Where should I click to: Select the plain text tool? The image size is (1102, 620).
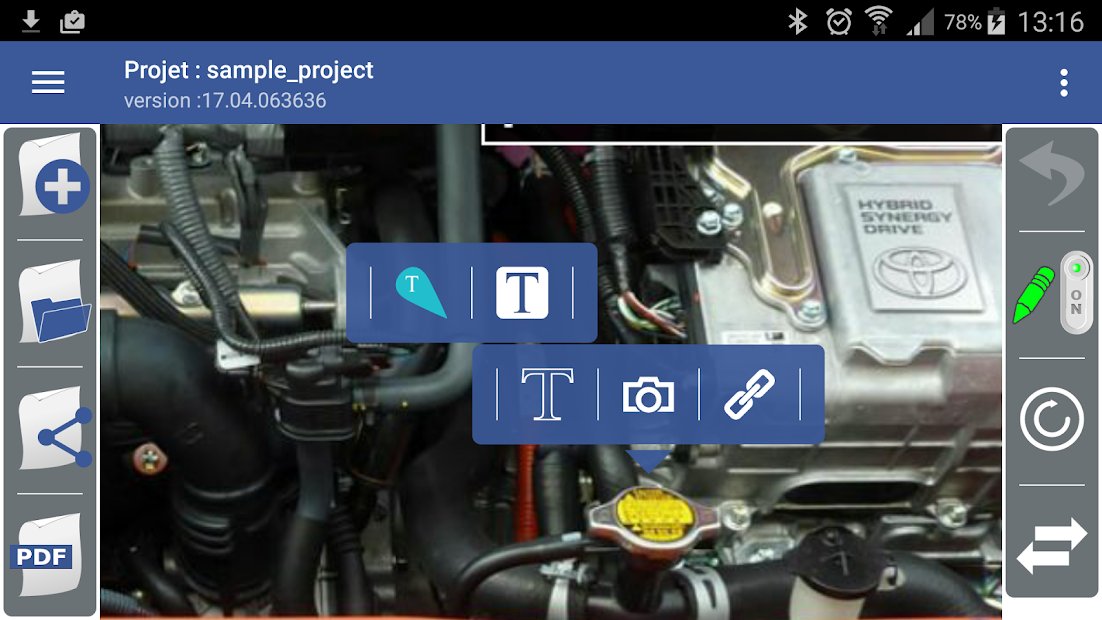[548, 394]
